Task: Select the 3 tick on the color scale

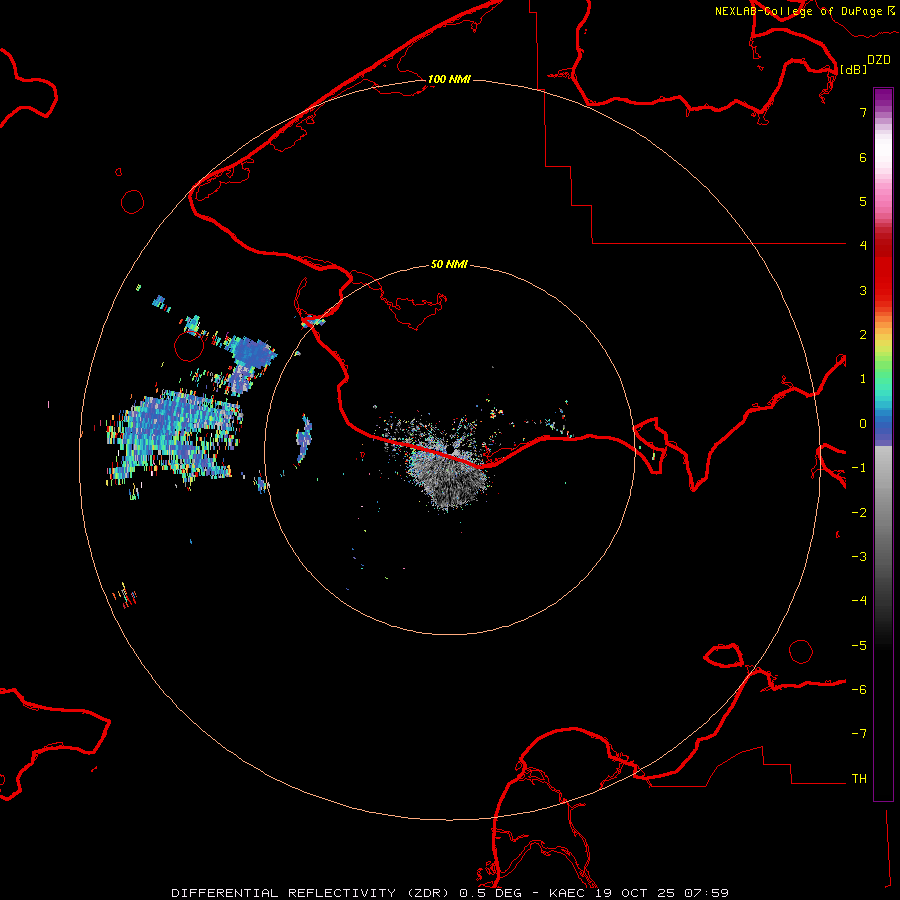Action: click(863, 290)
